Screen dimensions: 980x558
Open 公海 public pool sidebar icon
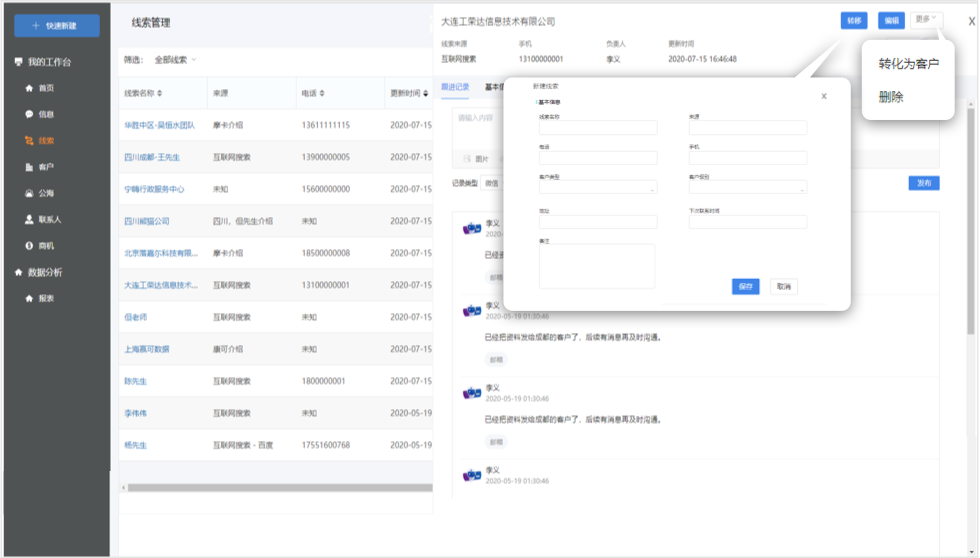coord(29,193)
